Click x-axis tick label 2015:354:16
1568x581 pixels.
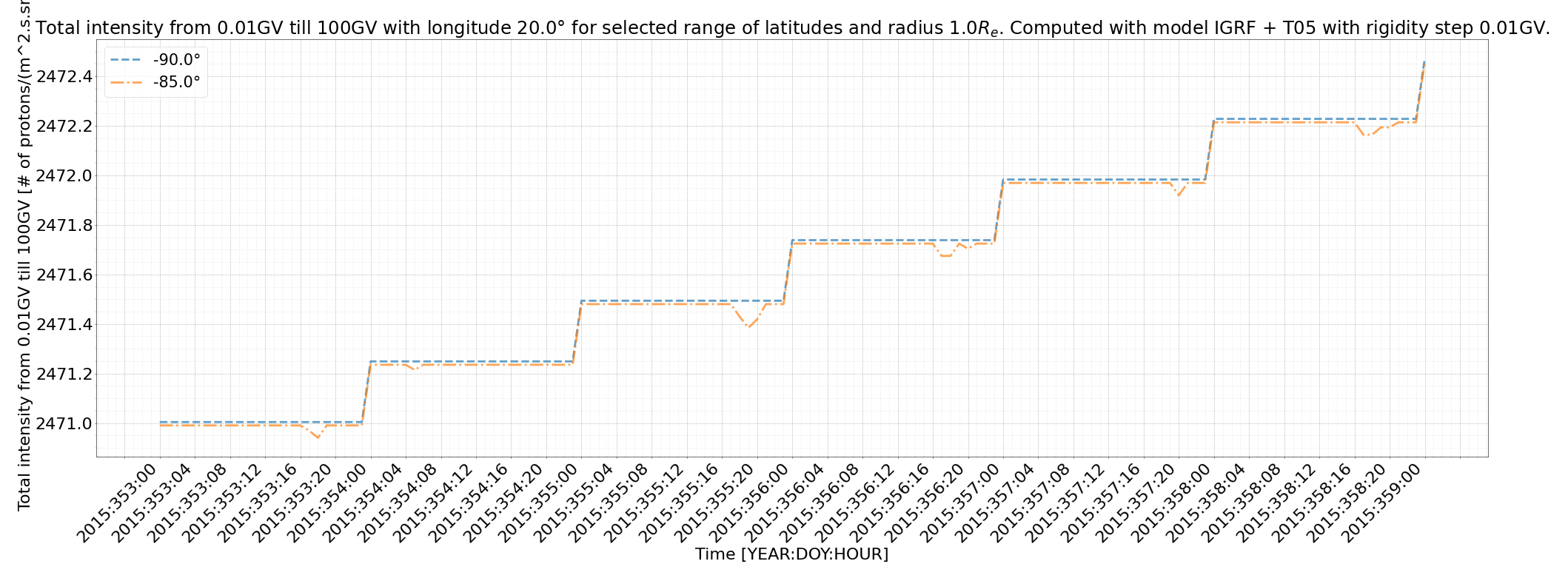click(x=469, y=503)
